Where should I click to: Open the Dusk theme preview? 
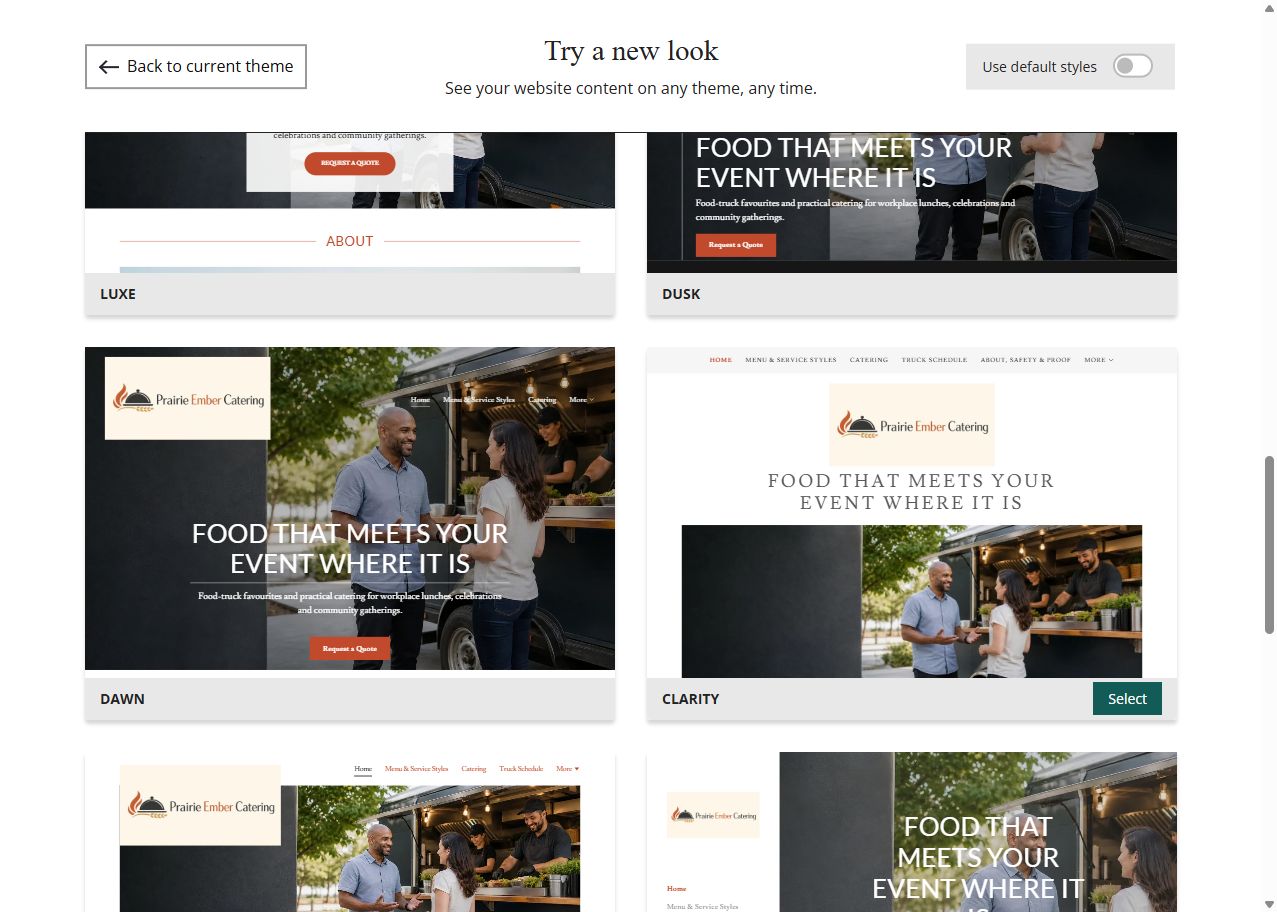point(912,202)
